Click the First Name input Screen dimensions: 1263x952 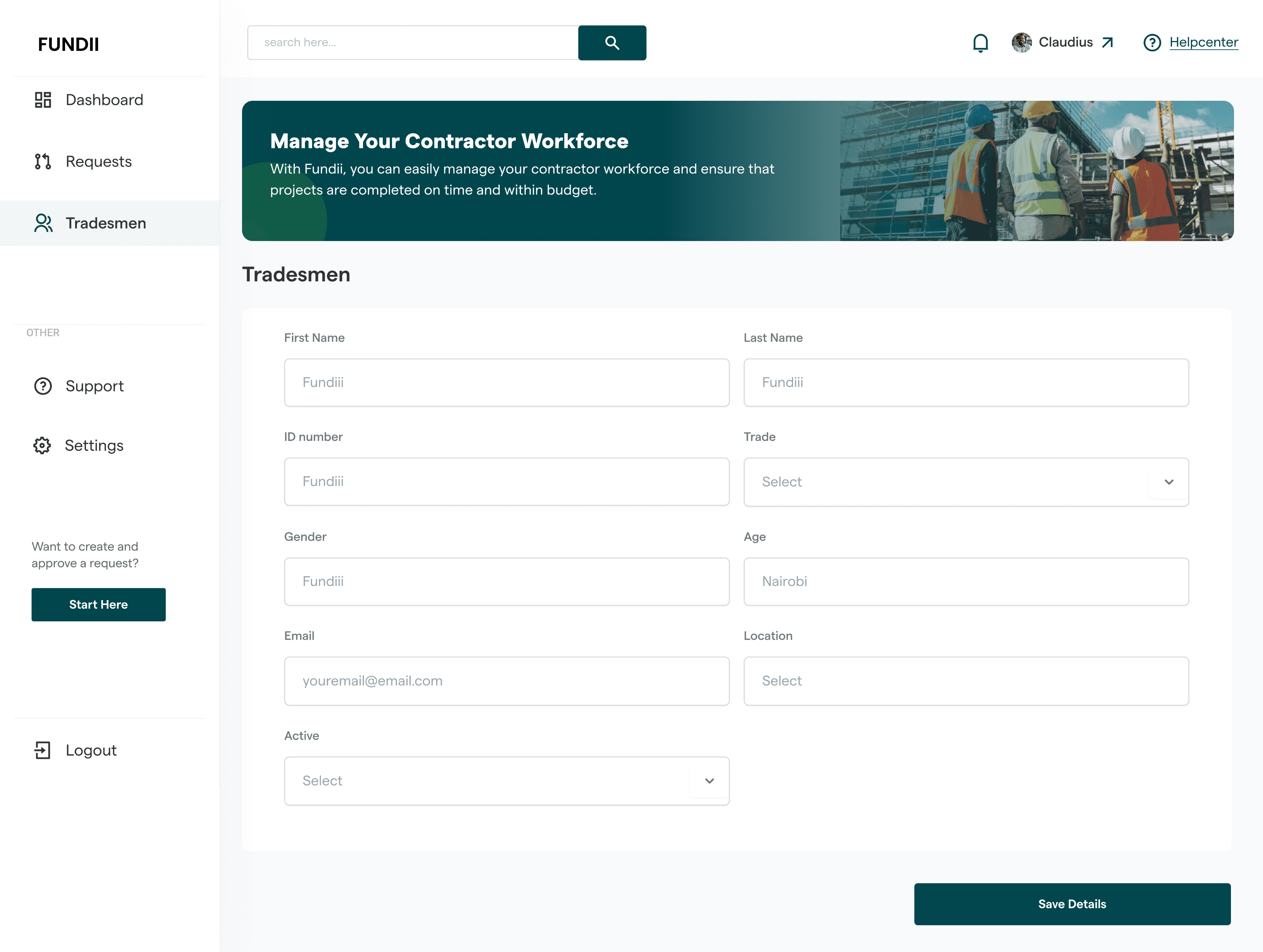click(x=507, y=382)
